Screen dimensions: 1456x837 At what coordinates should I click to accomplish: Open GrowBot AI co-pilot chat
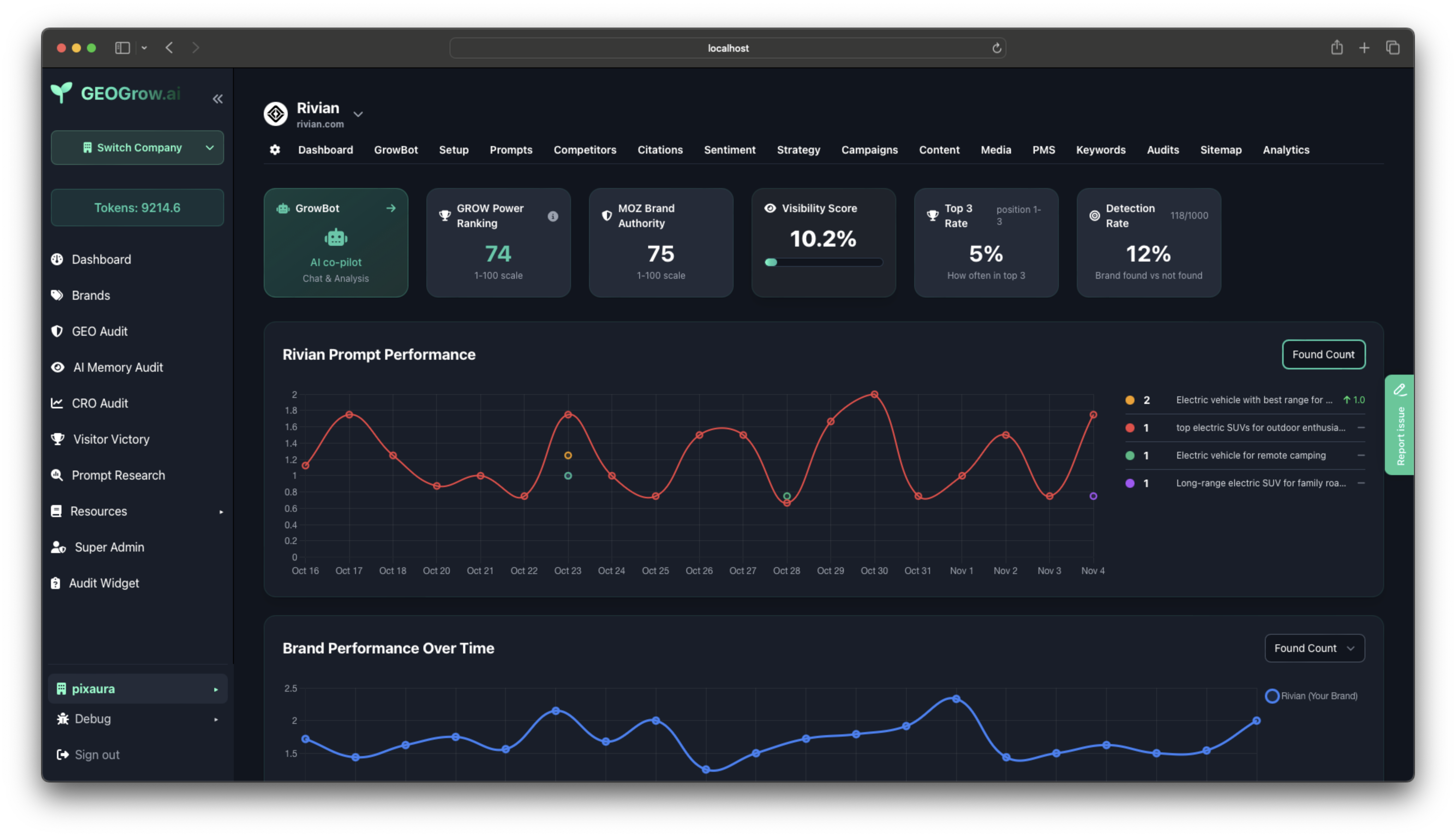336,242
